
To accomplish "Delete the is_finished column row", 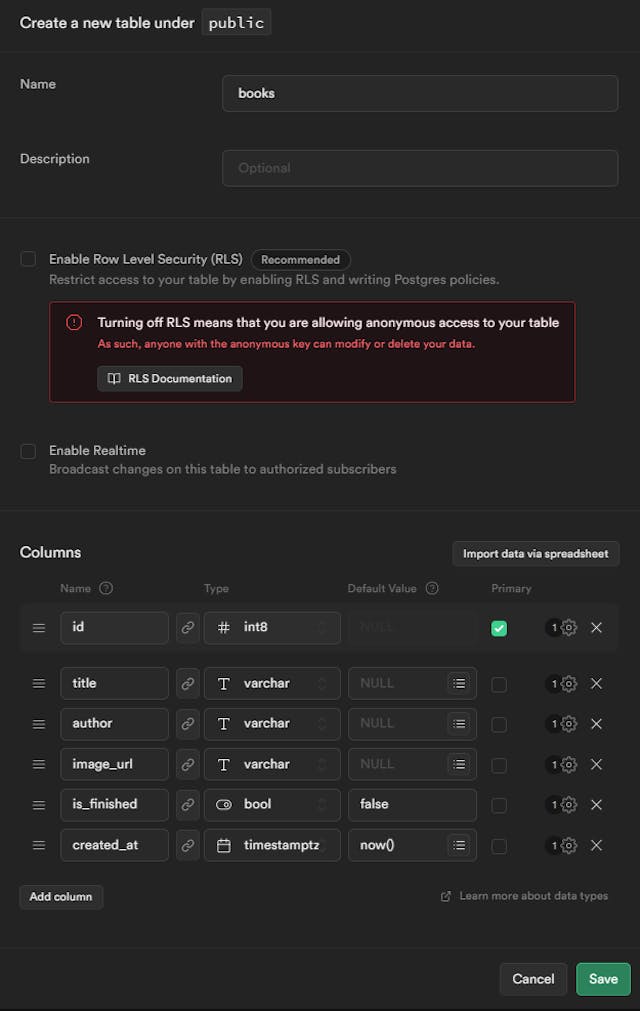I will (596, 805).
